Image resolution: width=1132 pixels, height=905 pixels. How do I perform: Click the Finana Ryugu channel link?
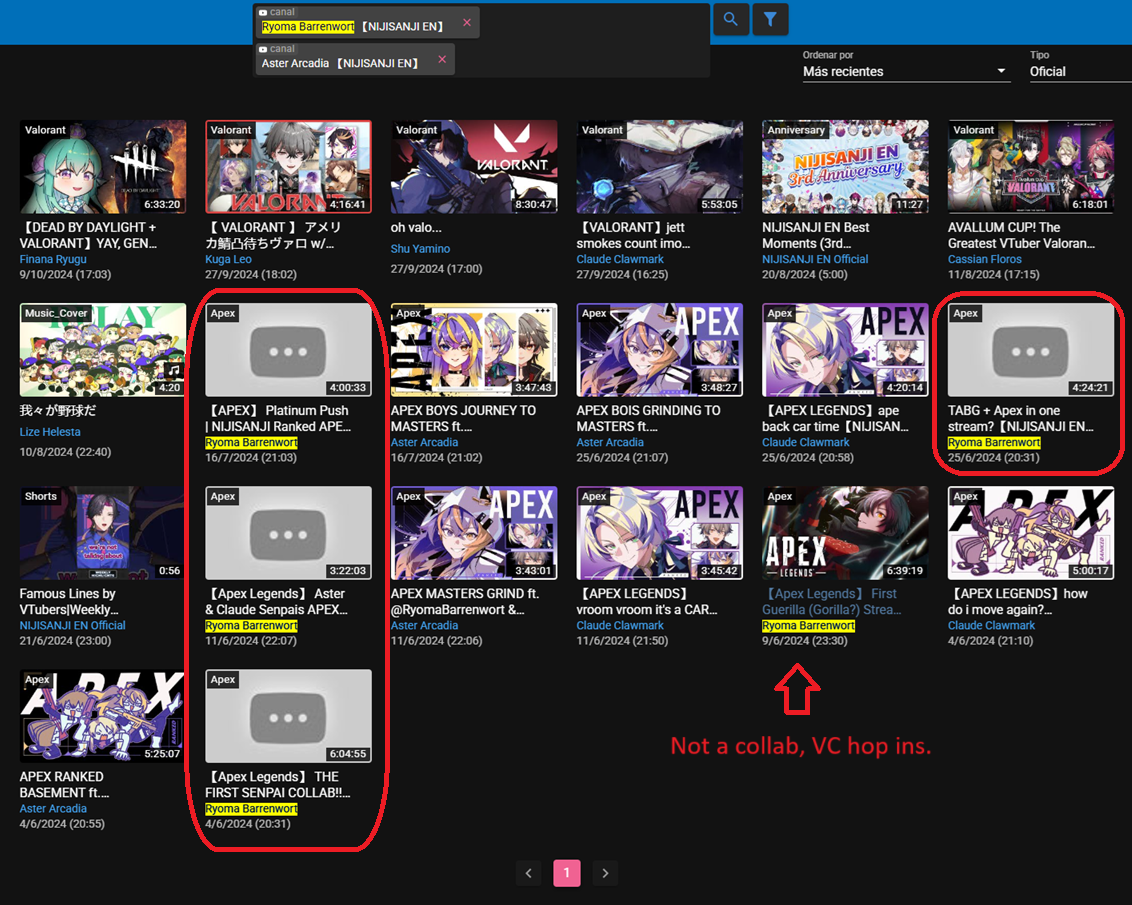(53, 259)
